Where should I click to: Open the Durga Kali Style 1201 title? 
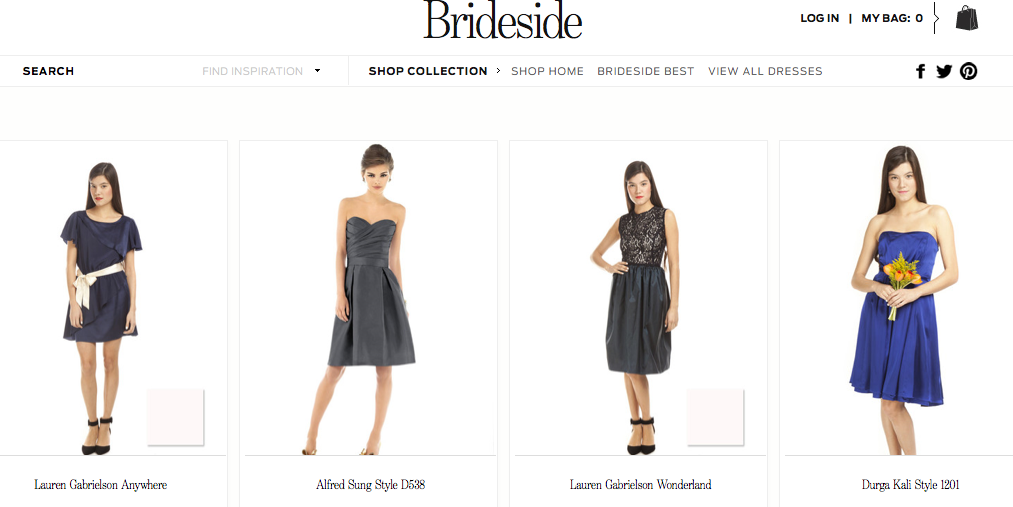(910, 484)
